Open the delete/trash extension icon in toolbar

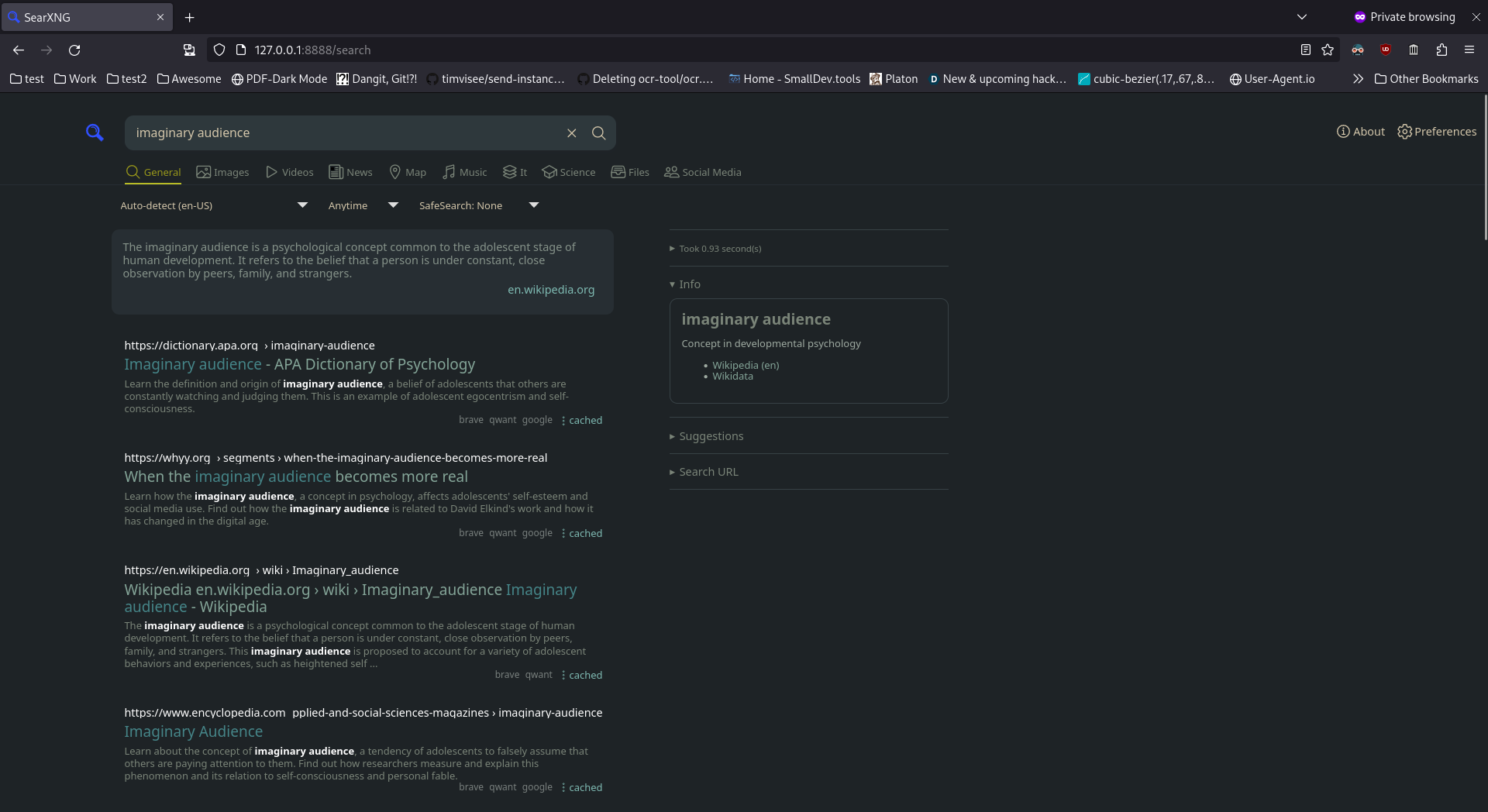[x=1414, y=50]
